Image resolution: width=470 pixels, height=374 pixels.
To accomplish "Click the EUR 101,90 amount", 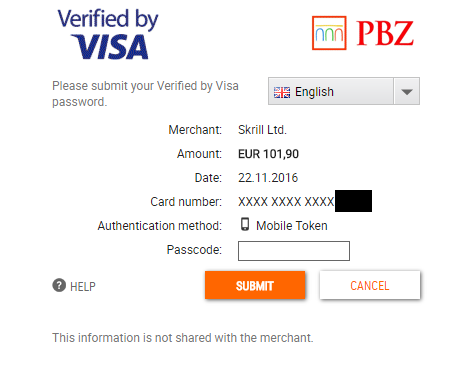I will pos(268,154).
